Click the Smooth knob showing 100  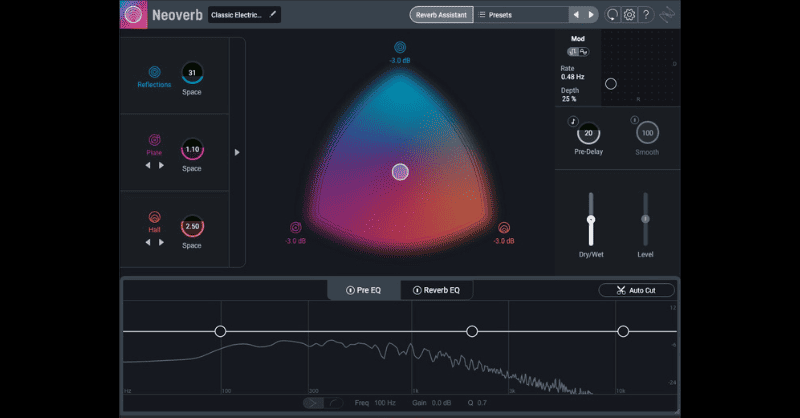pyautogui.click(x=647, y=133)
